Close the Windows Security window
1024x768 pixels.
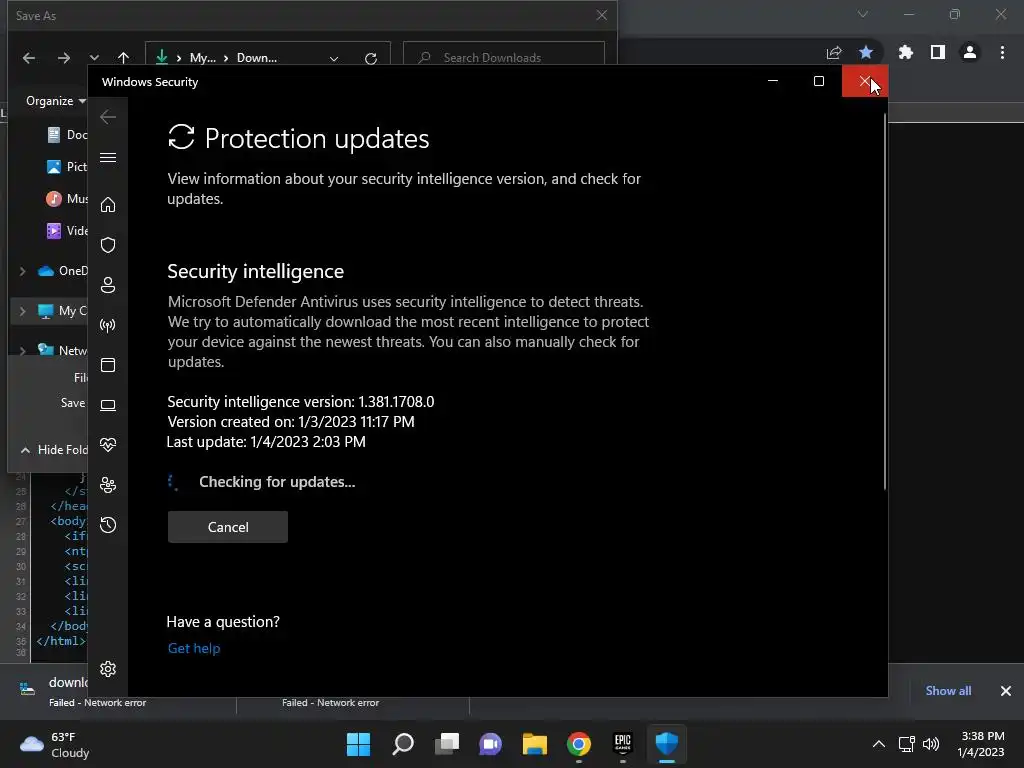[x=865, y=81]
